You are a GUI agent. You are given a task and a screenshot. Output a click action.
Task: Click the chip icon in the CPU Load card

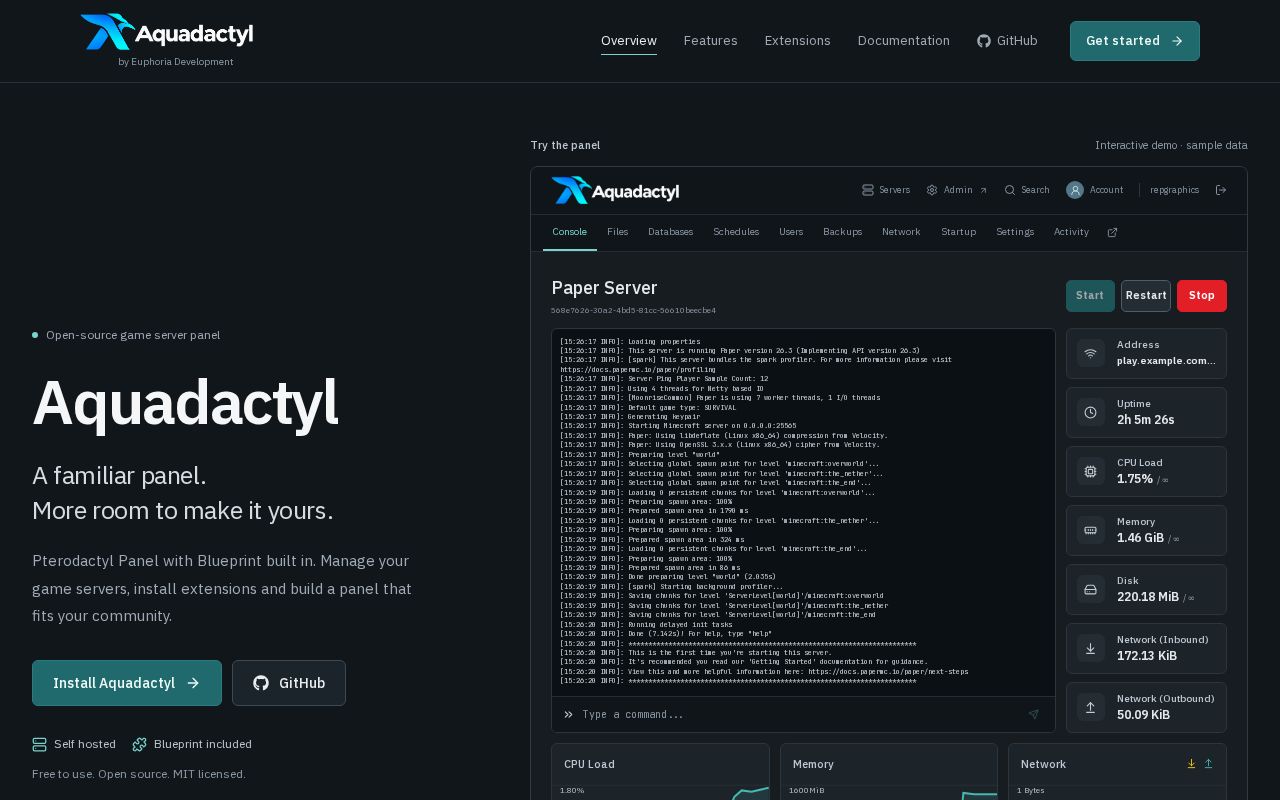coord(1091,471)
